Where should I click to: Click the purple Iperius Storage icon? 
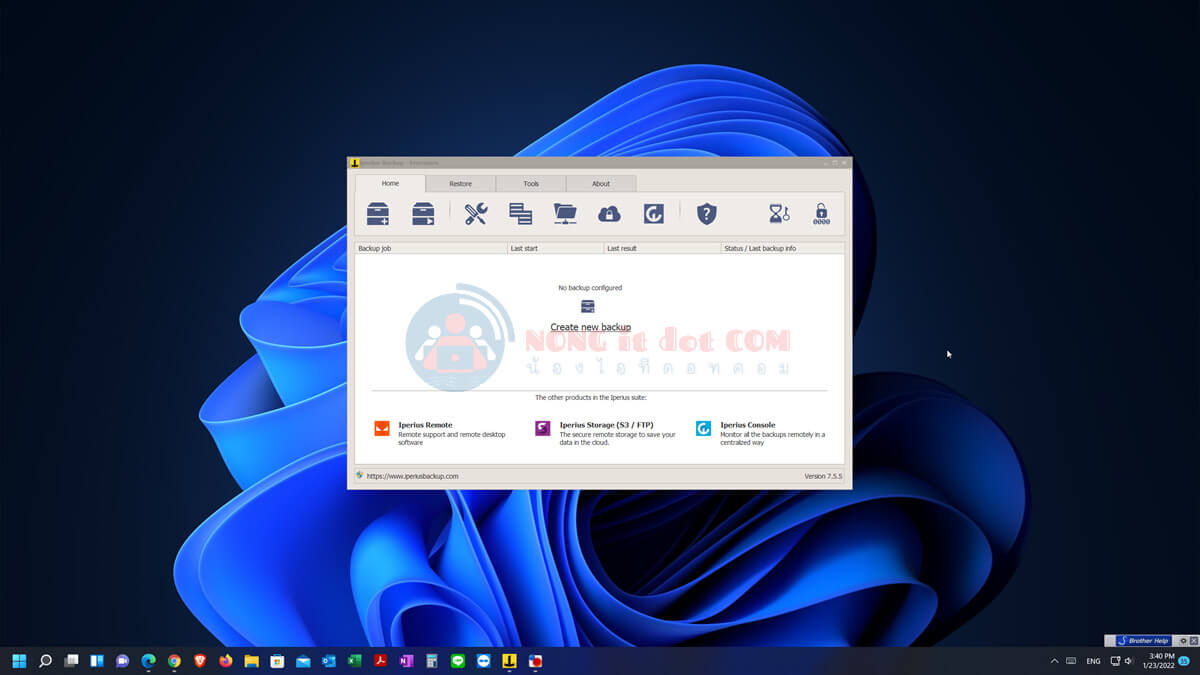click(x=541, y=428)
